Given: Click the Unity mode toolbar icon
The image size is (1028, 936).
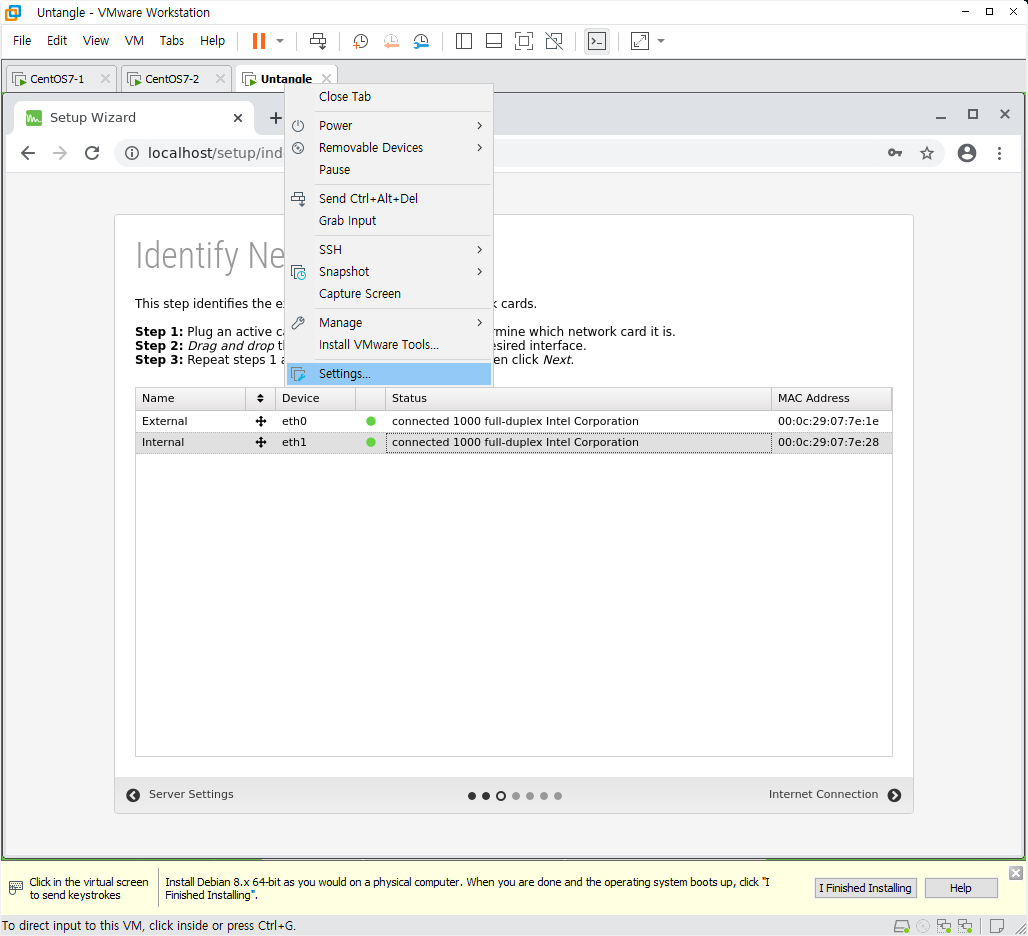Looking at the screenshot, I should [x=554, y=41].
